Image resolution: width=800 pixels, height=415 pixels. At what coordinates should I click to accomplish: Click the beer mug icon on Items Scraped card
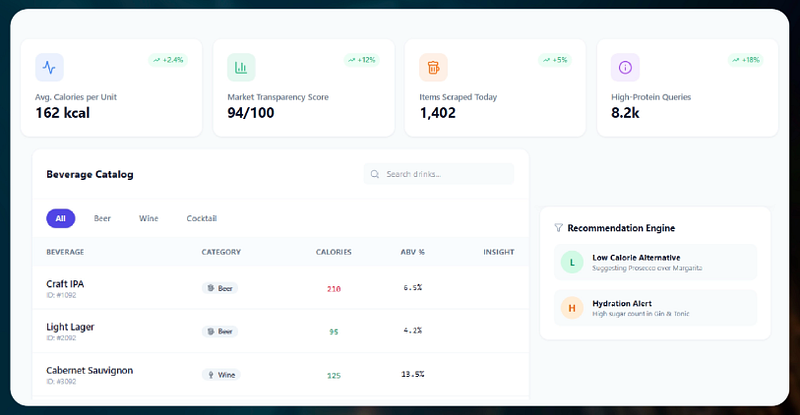(x=433, y=67)
